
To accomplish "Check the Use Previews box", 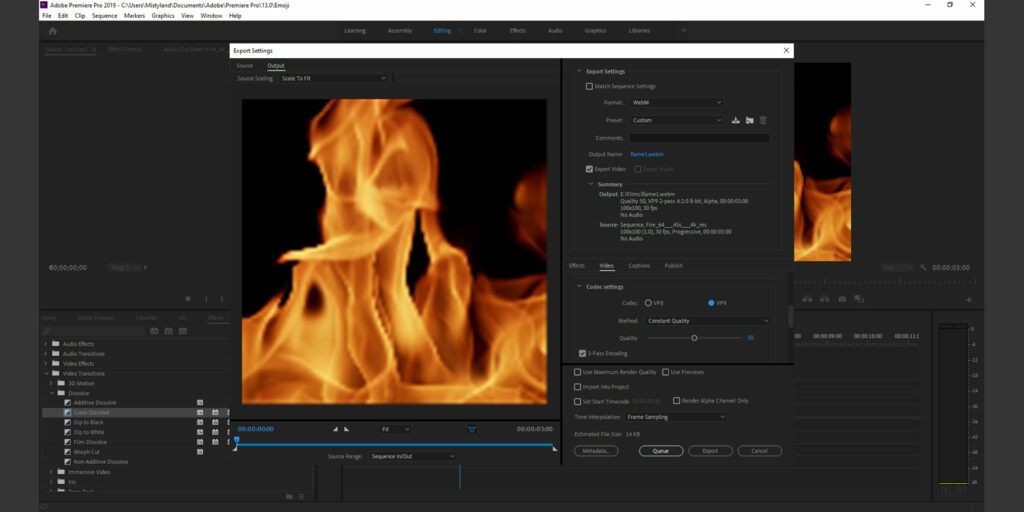I will 665,372.
